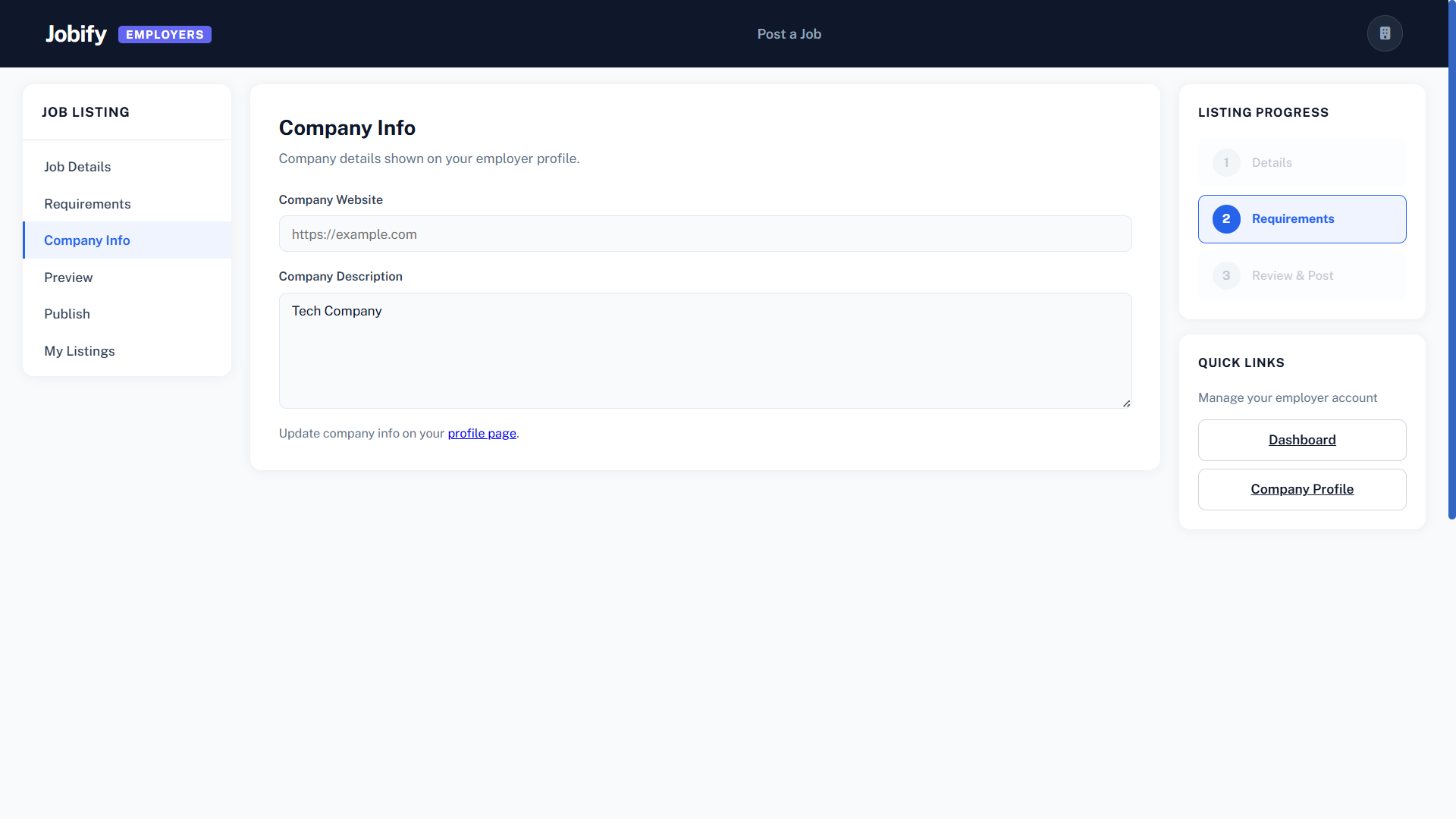Click the QUICK LINKS heading
1456x819 pixels.
click(1241, 362)
